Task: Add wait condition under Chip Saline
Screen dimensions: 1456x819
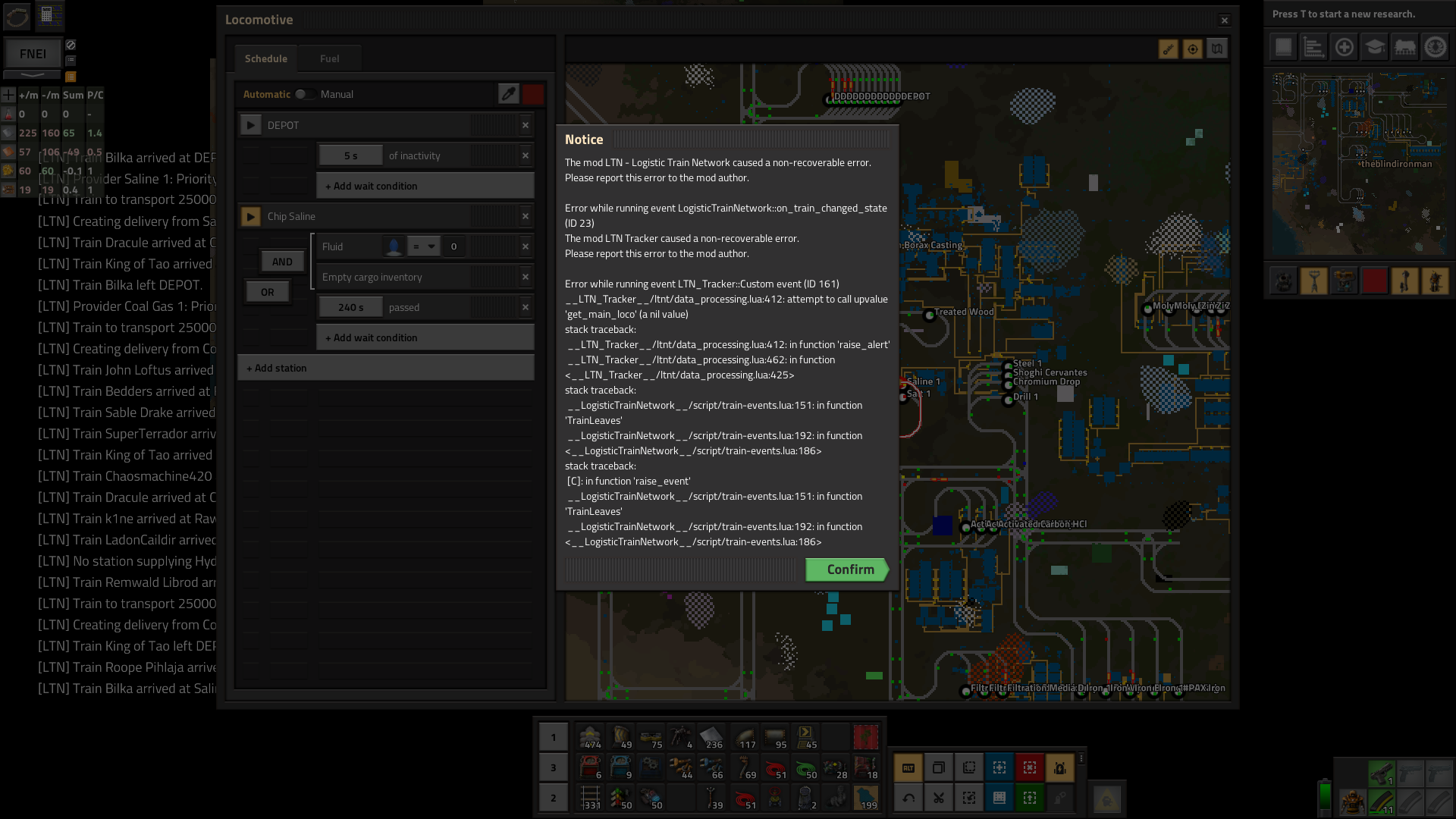Action: click(425, 337)
